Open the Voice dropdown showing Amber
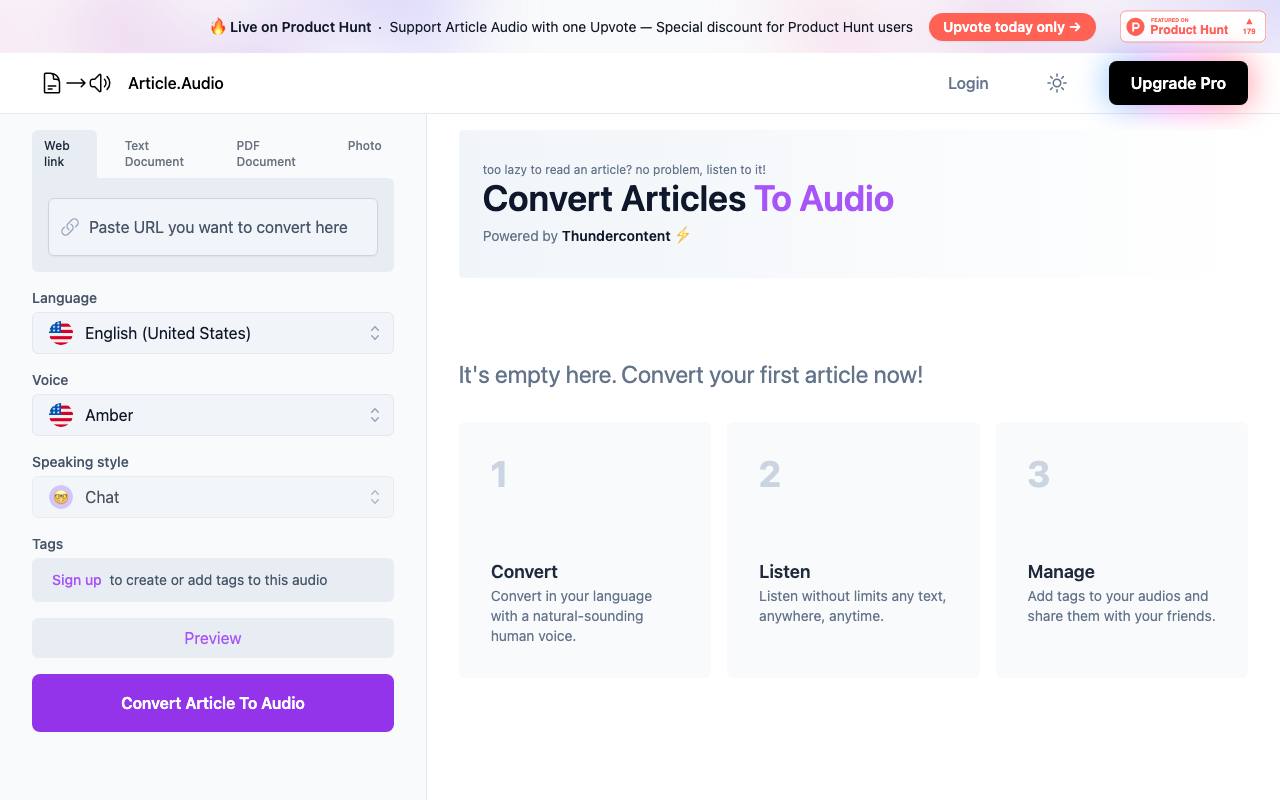 tap(213, 415)
